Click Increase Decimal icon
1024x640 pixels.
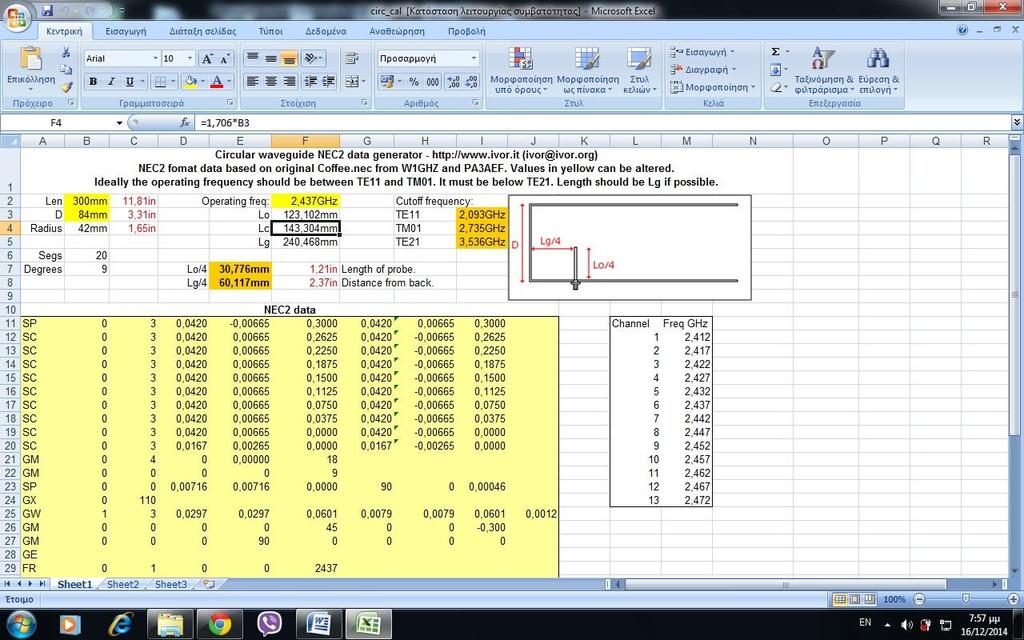pyautogui.click(x=453, y=82)
